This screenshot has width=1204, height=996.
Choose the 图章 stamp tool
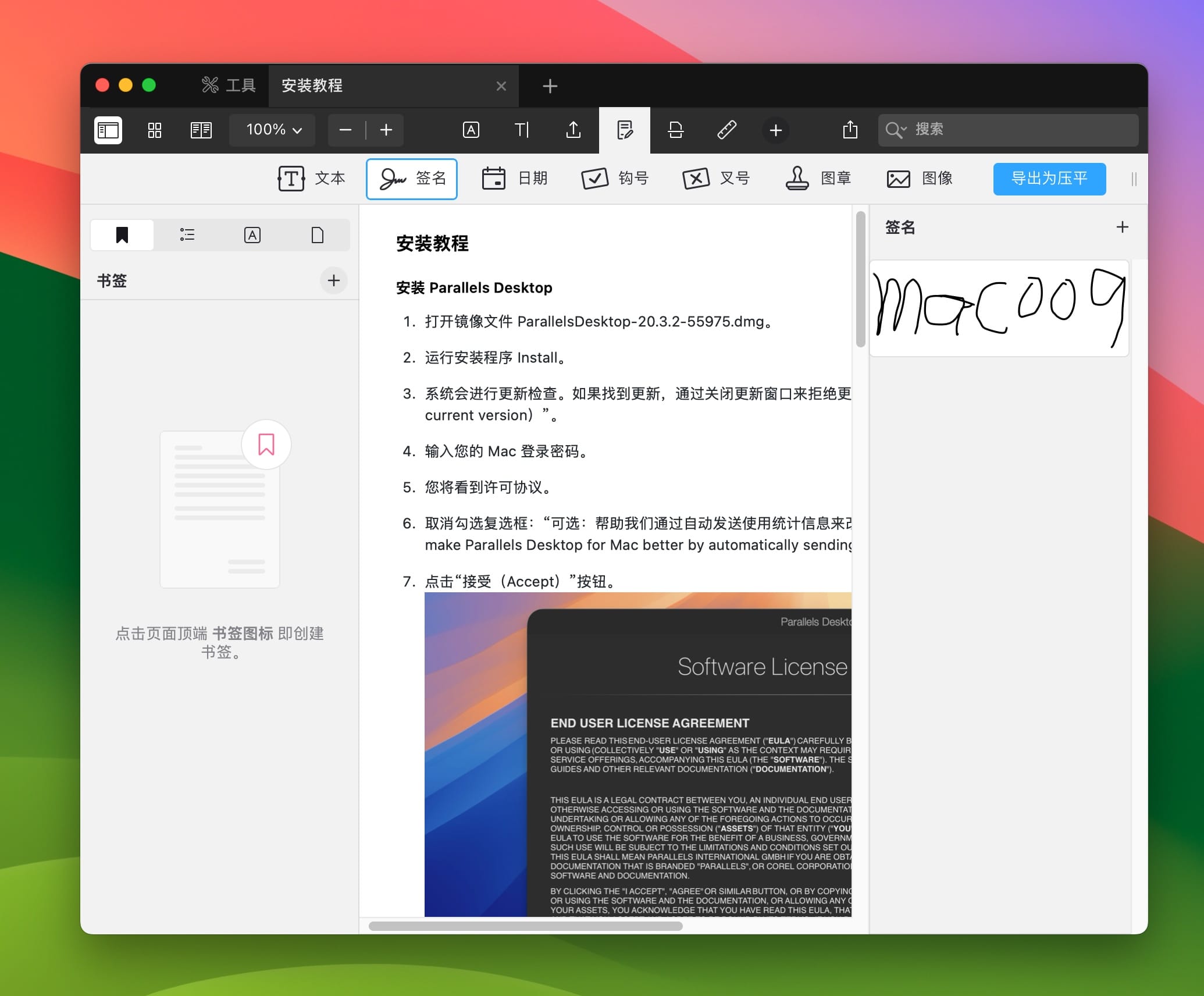pyautogui.click(x=818, y=179)
